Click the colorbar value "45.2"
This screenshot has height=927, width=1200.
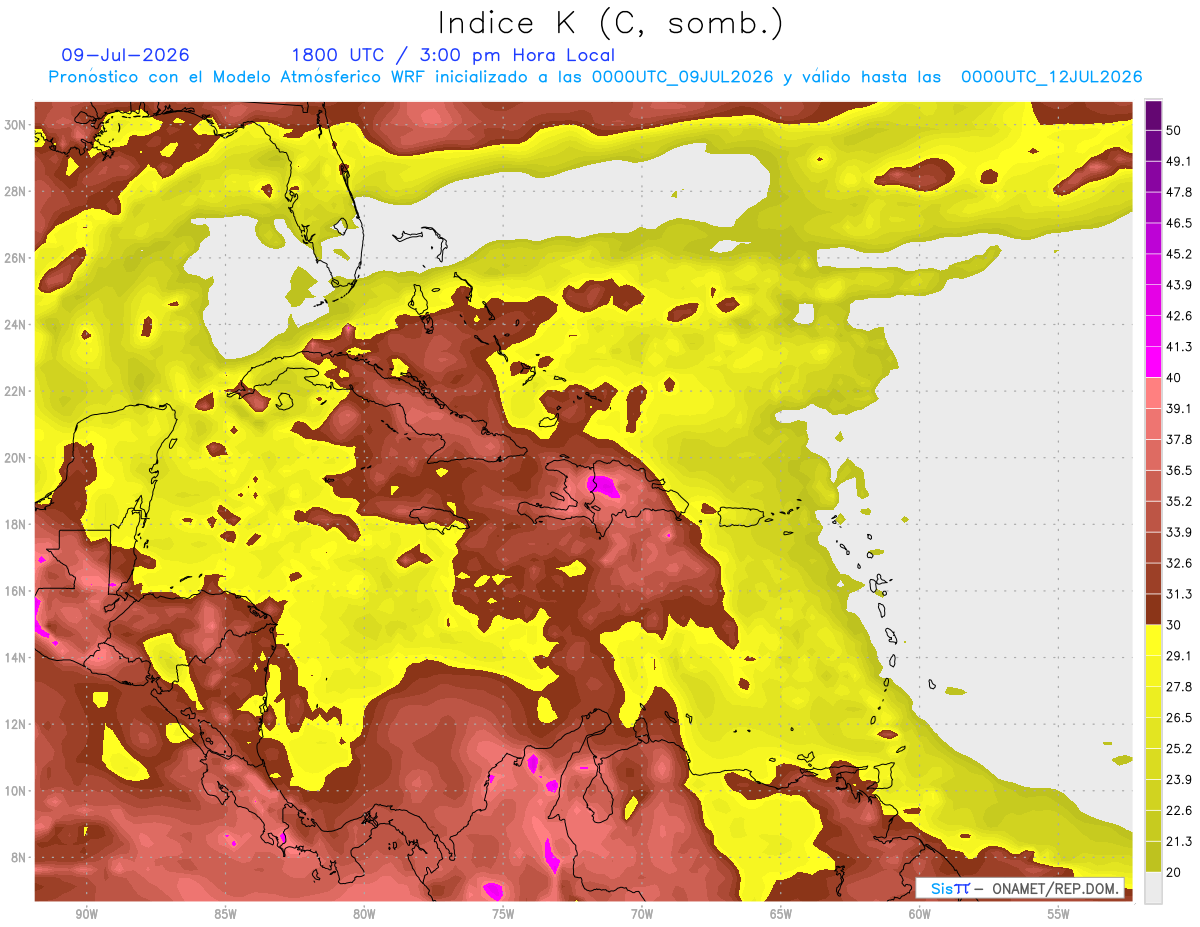tap(1179, 254)
